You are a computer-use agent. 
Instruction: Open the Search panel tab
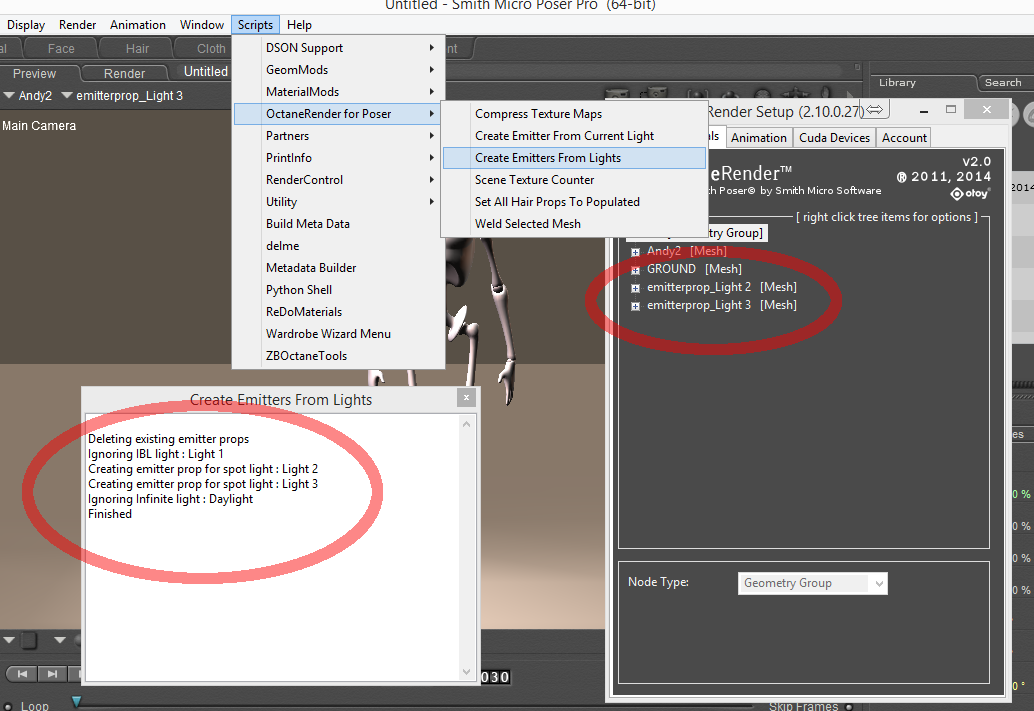pos(1003,82)
